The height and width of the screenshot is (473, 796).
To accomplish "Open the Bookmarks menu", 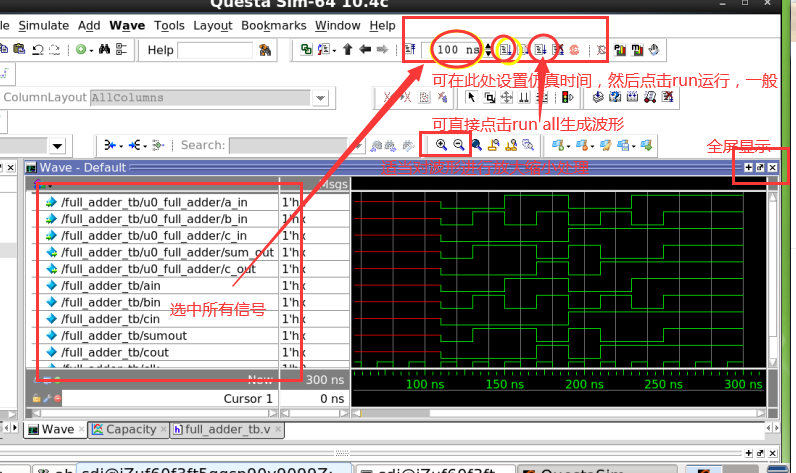I will pyautogui.click(x=274, y=25).
